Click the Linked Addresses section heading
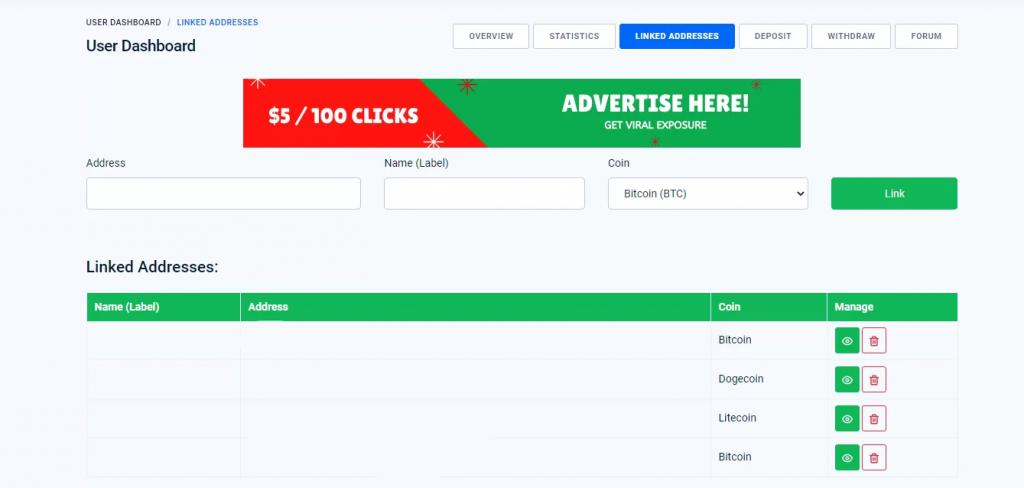 point(152,267)
